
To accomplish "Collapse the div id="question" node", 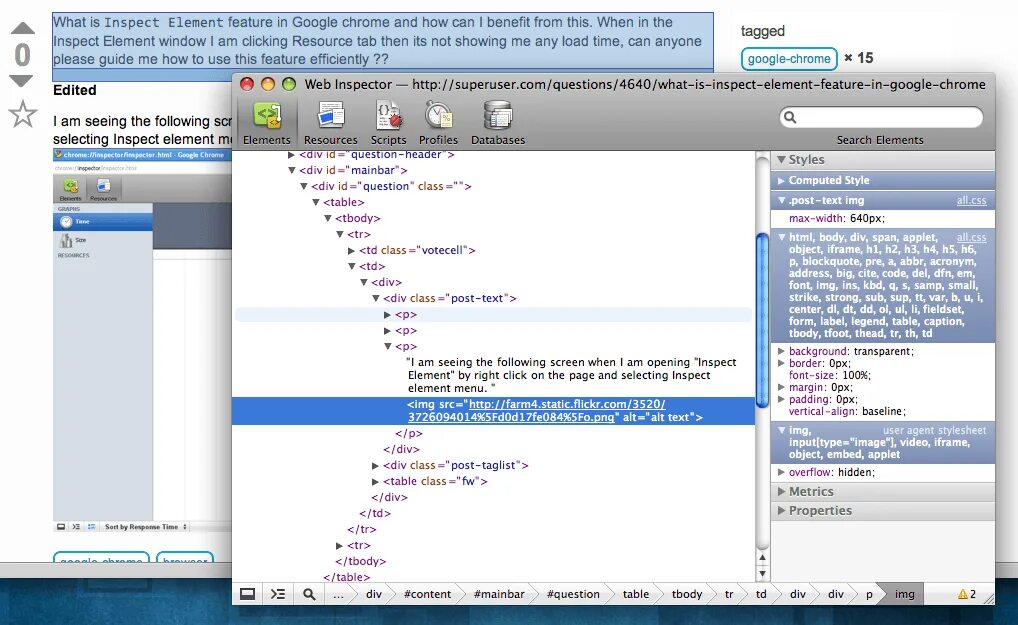I will pyautogui.click(x=304, y=186).
